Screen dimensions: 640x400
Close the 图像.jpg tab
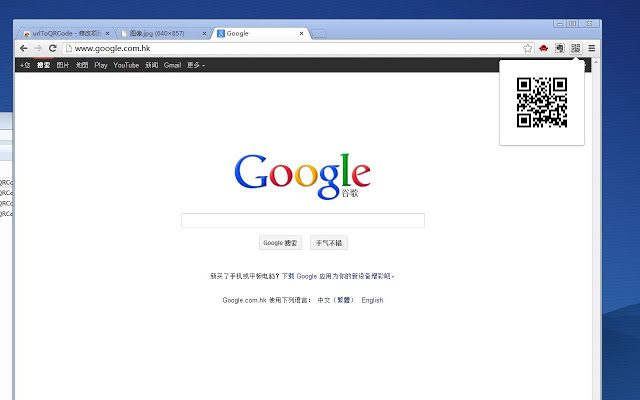pyautogui.click(x=204, y=33)
